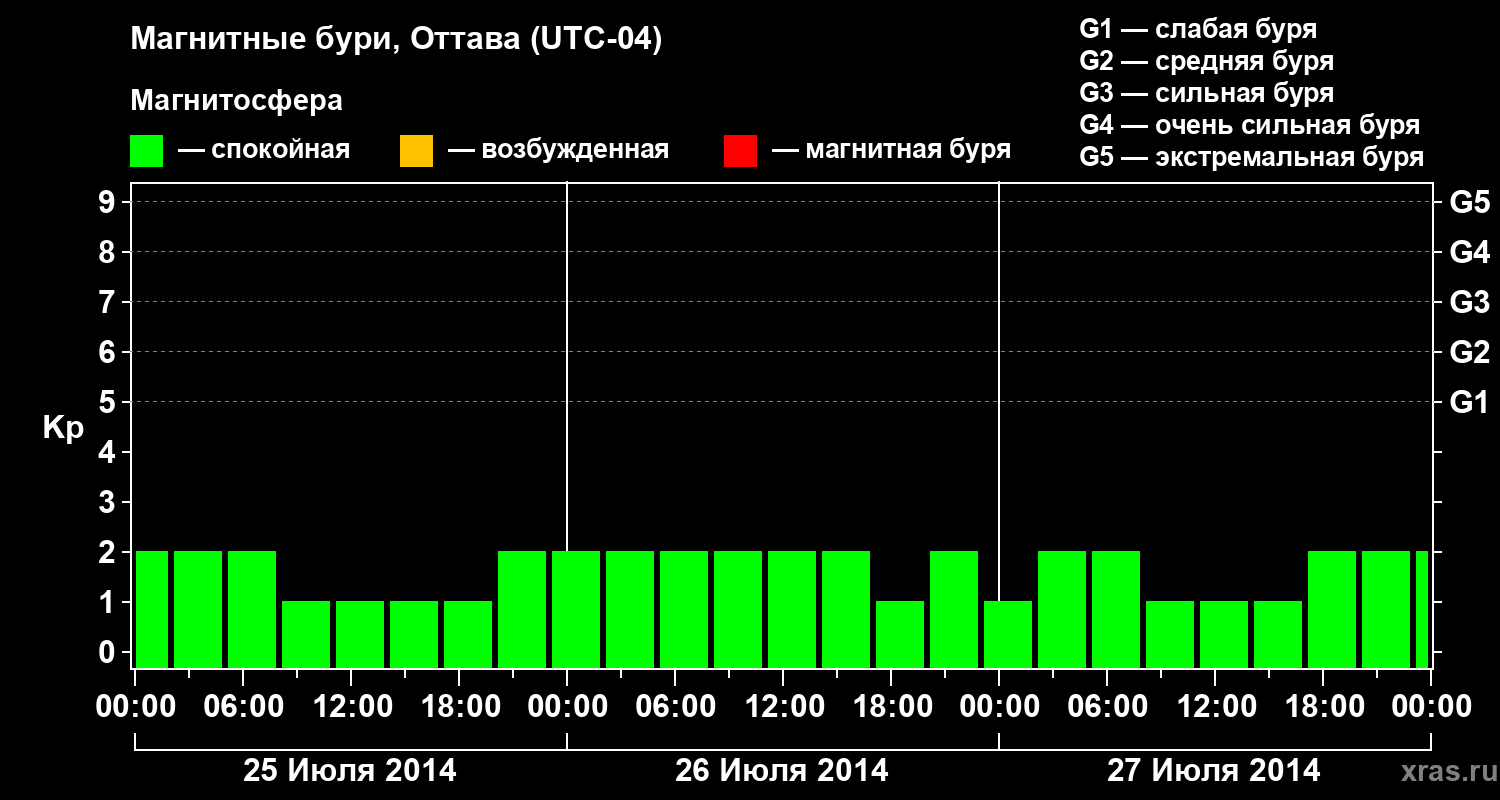This screenshot has width=1500, height=800.
Task: Click the red 'магнитная буря' legend swatch
Action: pos(740,151)
